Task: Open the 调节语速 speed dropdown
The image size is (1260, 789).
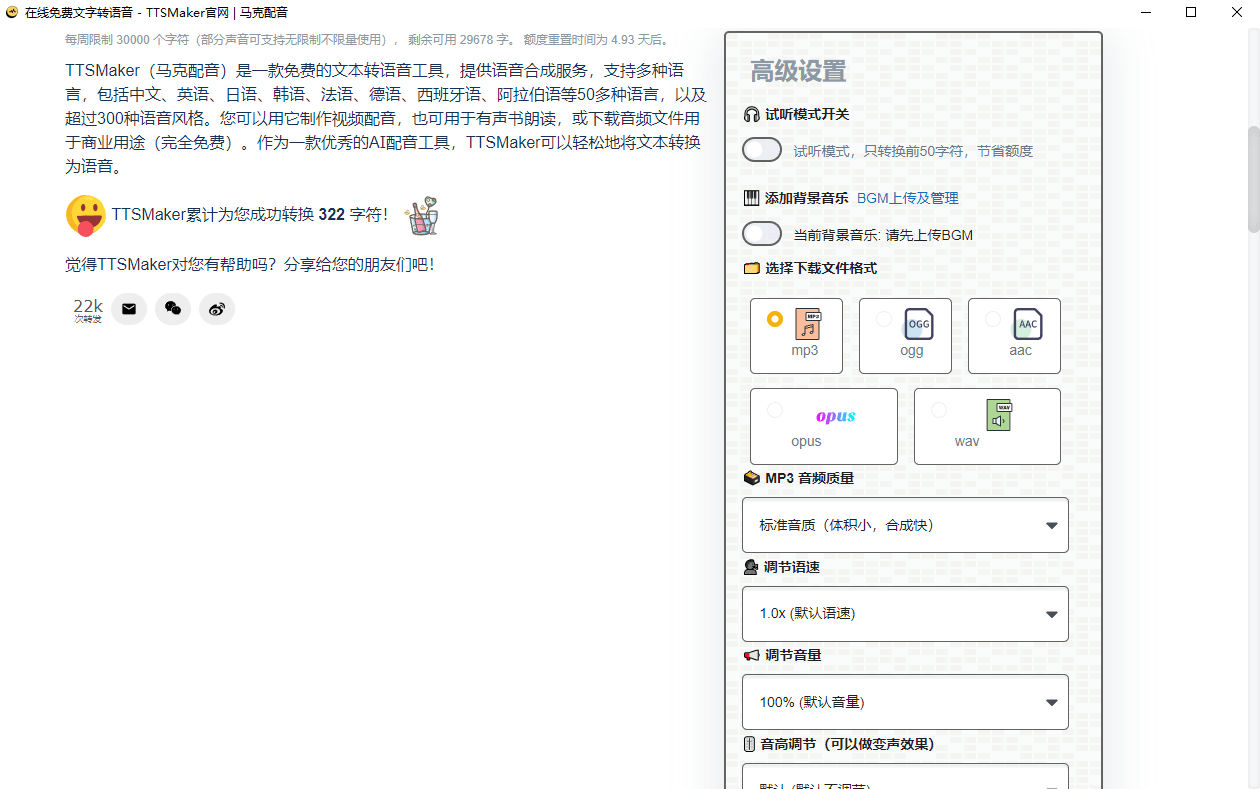Action: [905, 613]
